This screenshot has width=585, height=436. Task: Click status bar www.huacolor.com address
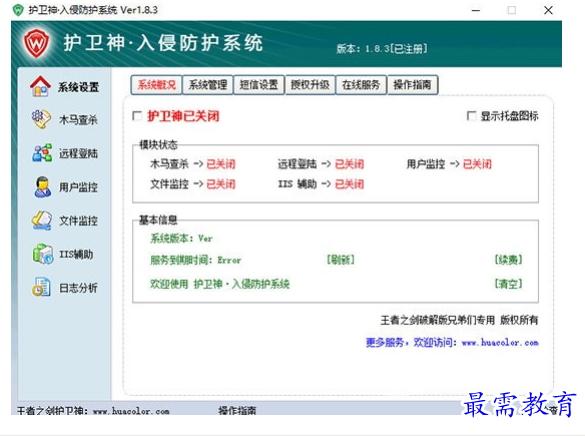131,411
